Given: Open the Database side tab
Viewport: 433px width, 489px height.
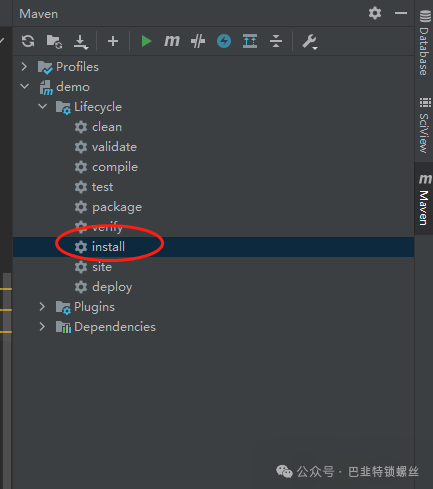Looking at the screenshot, I should click(424, 43).
